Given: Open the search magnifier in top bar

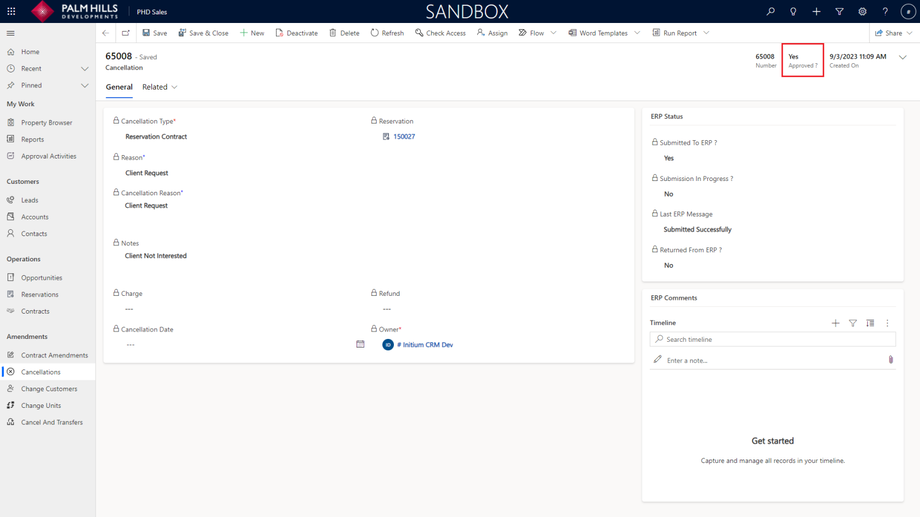Looking at the screenshot, I should 770,11.
